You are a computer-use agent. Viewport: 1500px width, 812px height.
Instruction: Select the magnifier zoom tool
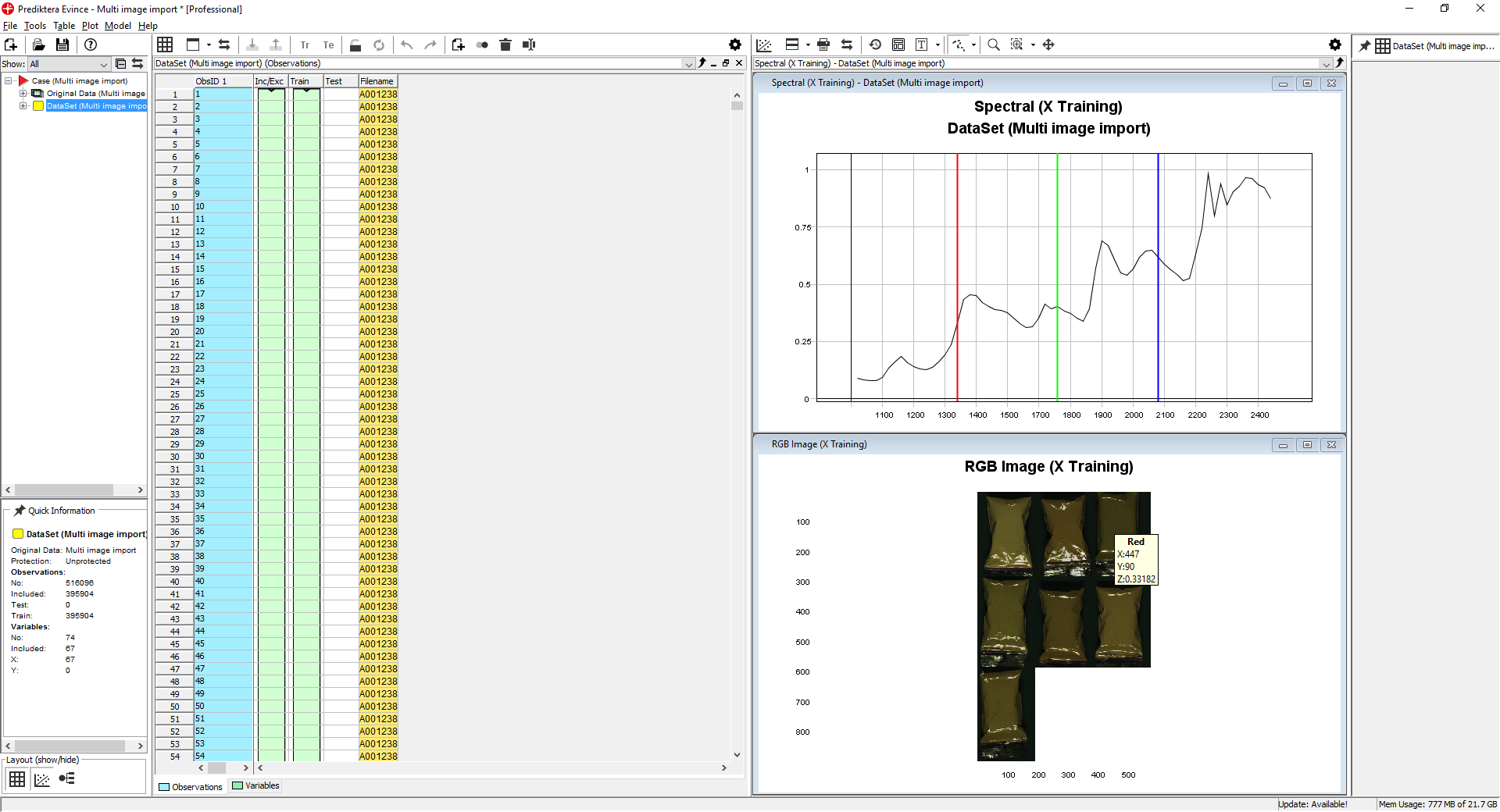click(x=994, y=45)
